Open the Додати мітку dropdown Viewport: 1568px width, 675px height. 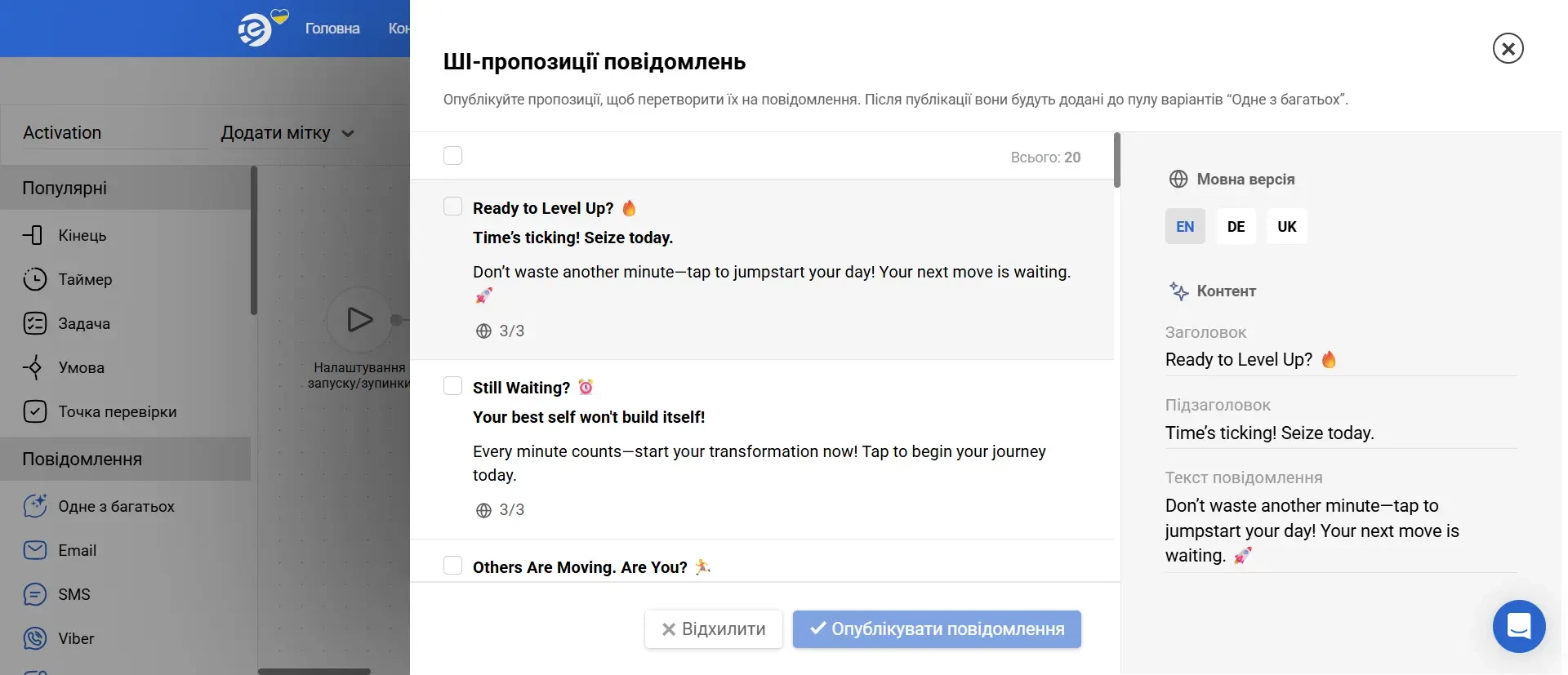click(287, 133)
